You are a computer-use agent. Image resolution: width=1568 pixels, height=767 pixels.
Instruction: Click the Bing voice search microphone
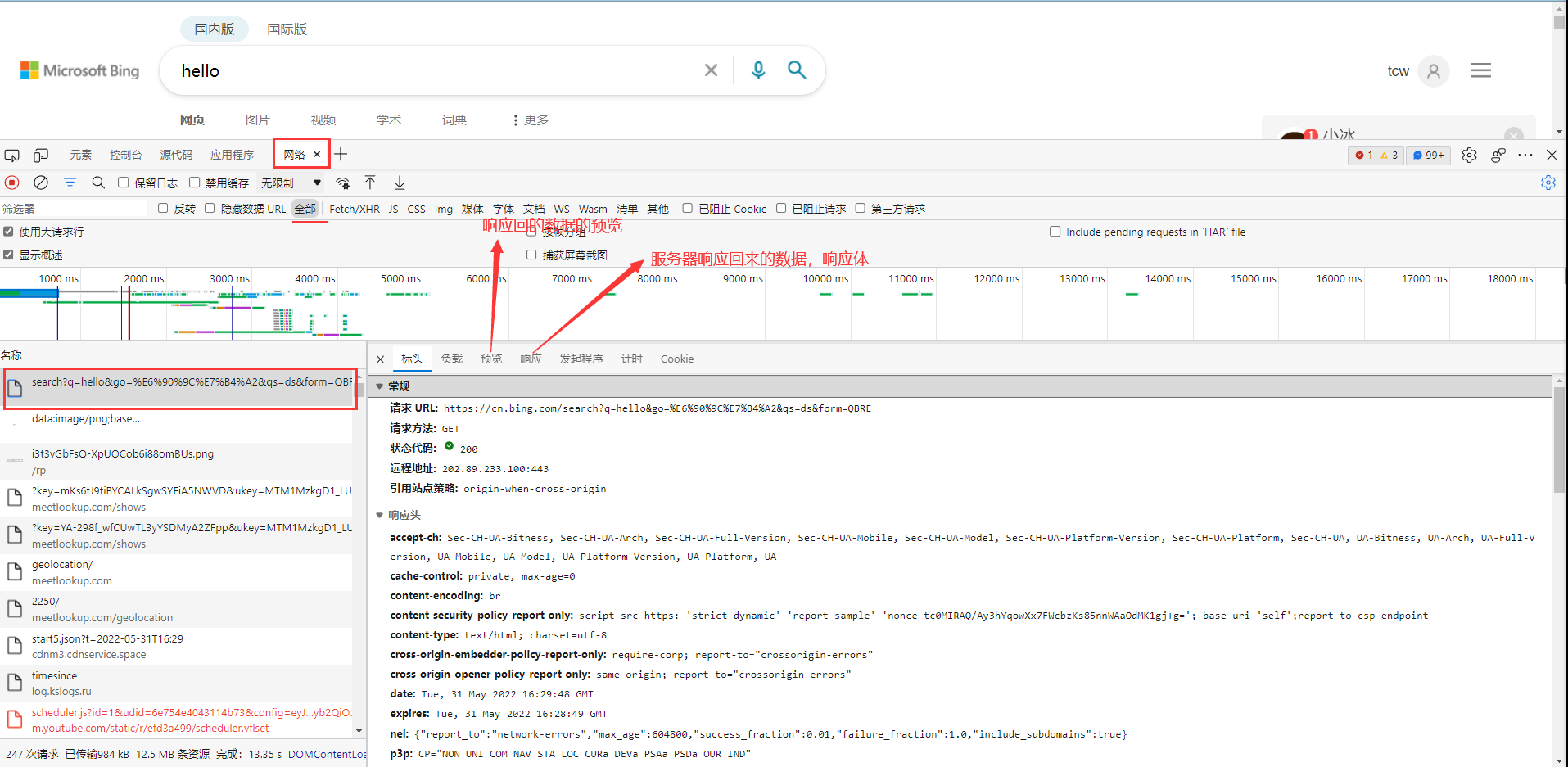click(x=758, y=70)
